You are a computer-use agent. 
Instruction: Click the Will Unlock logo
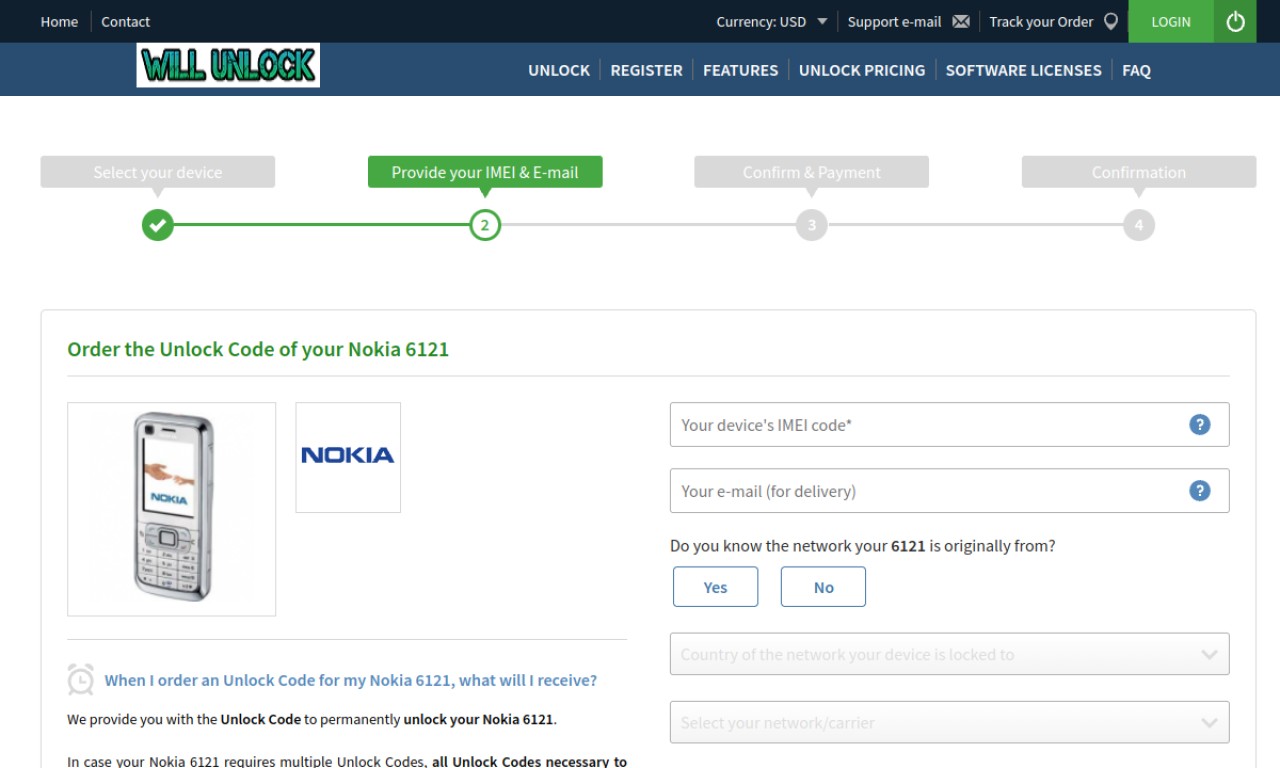228,65
